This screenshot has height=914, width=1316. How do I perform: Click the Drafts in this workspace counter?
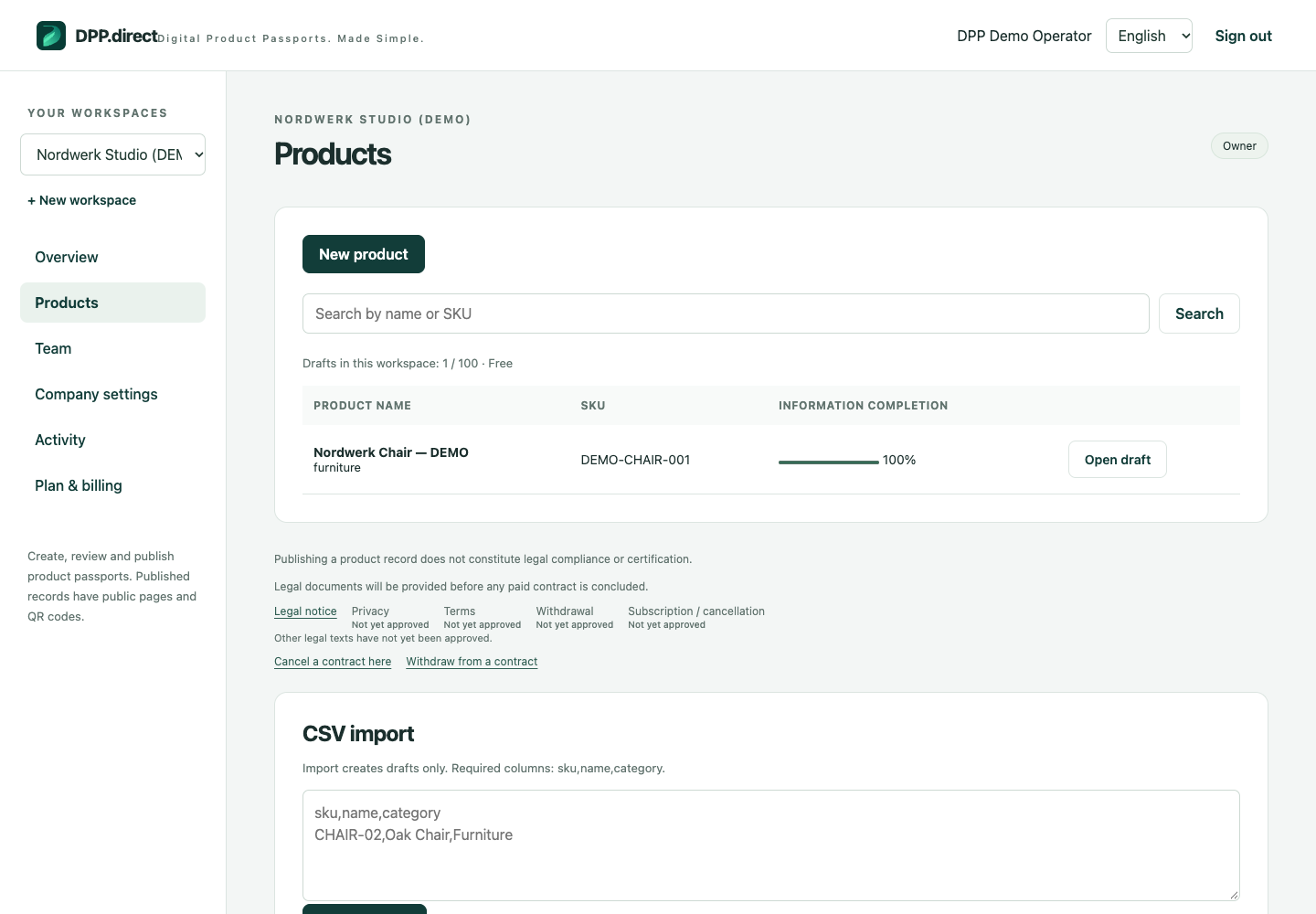(x=408, y=364)
